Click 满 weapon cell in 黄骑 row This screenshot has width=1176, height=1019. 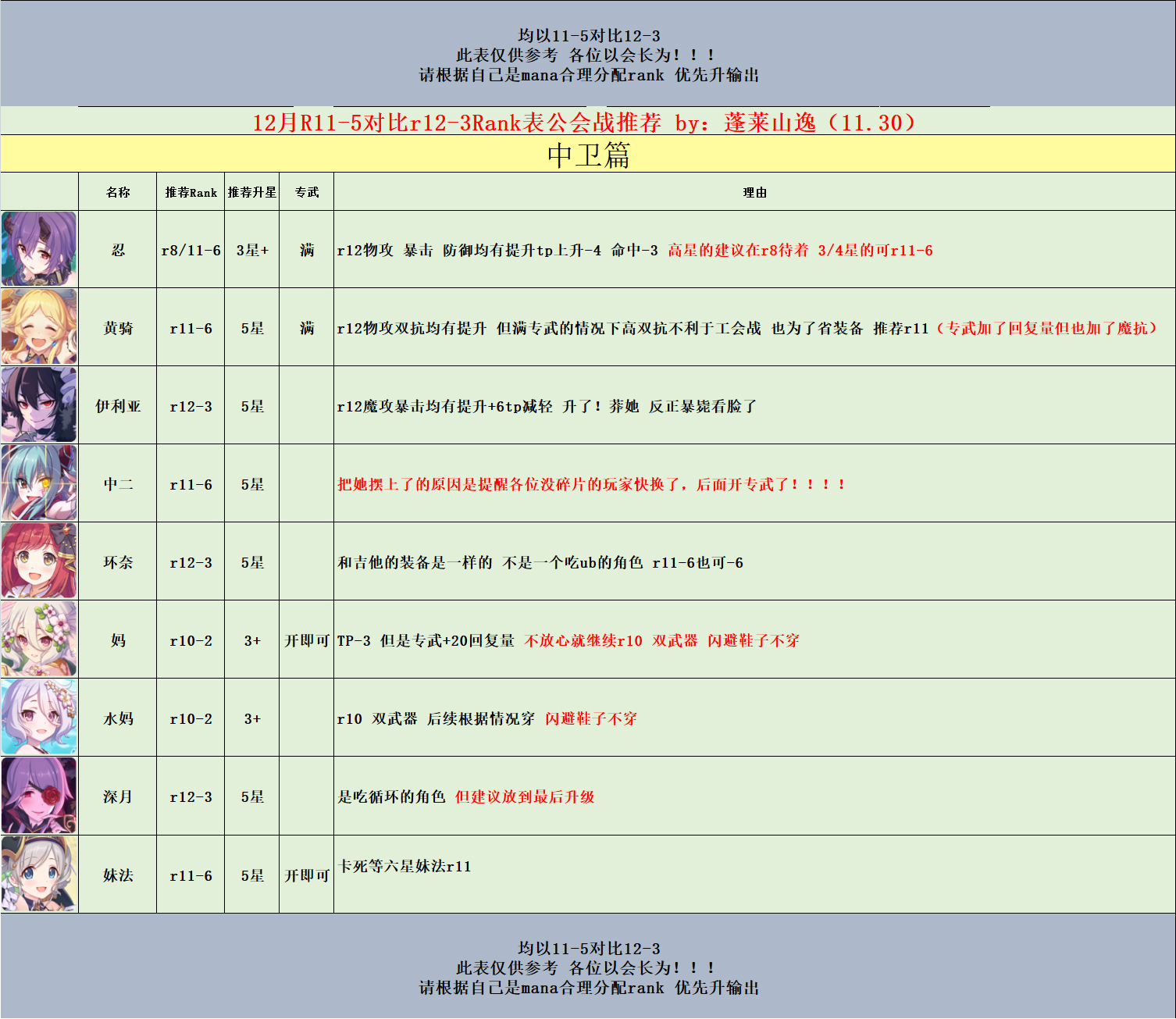pyautogui.click(x=307, y=328)
